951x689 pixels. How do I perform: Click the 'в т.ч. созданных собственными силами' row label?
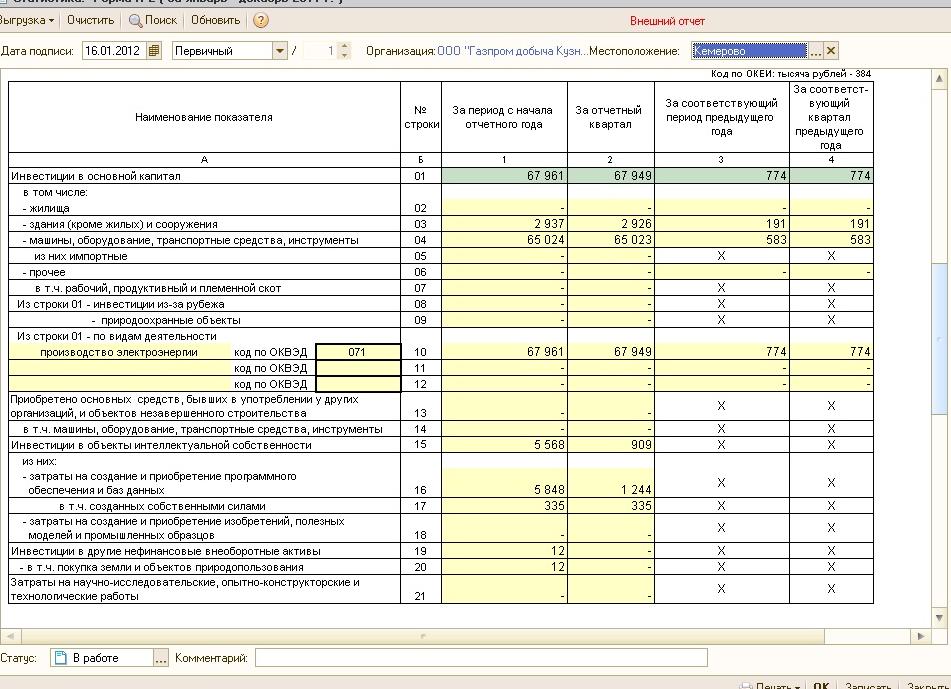(163, 506)
